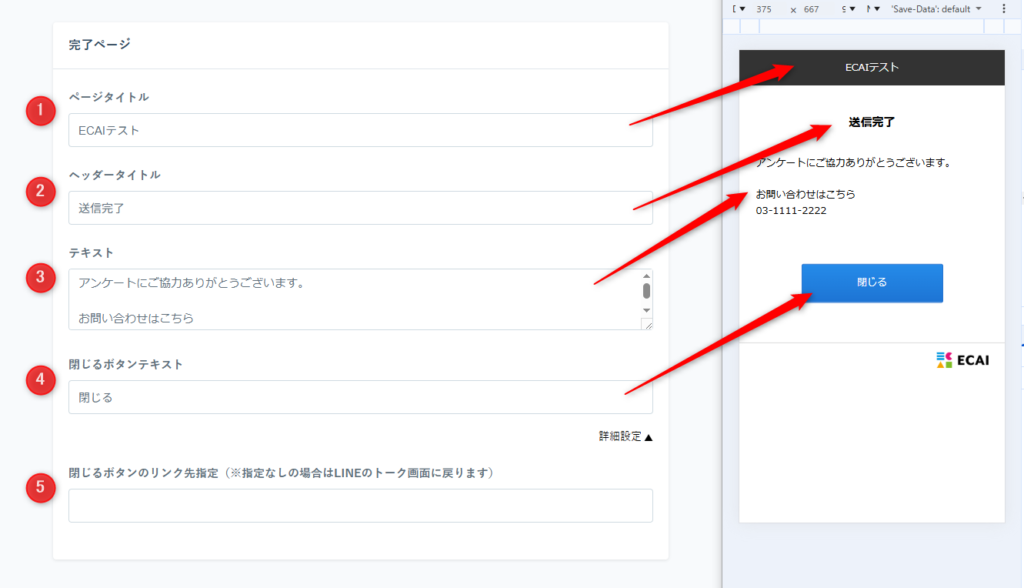Viewport: 1024px width, 588px height.
Task: Click the scroll up arrow in テキスト textarea
Action: coord(647,276)
